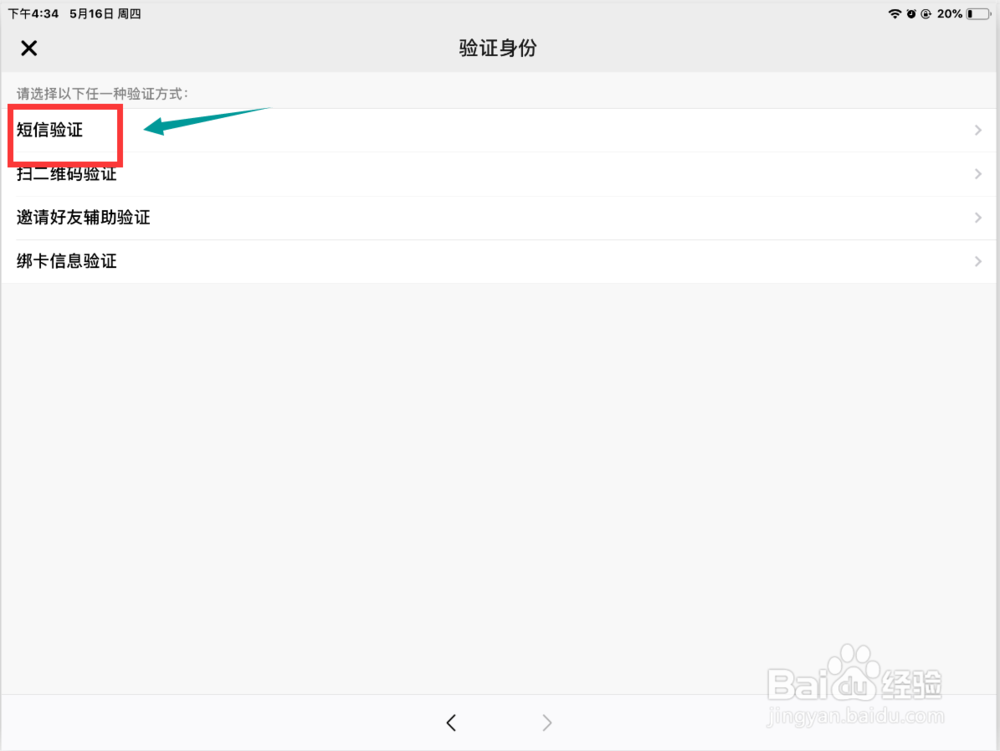Expand chevron on the 绑卡信息验证 row
Screen dimensions: 1000x751
point(978,261)
